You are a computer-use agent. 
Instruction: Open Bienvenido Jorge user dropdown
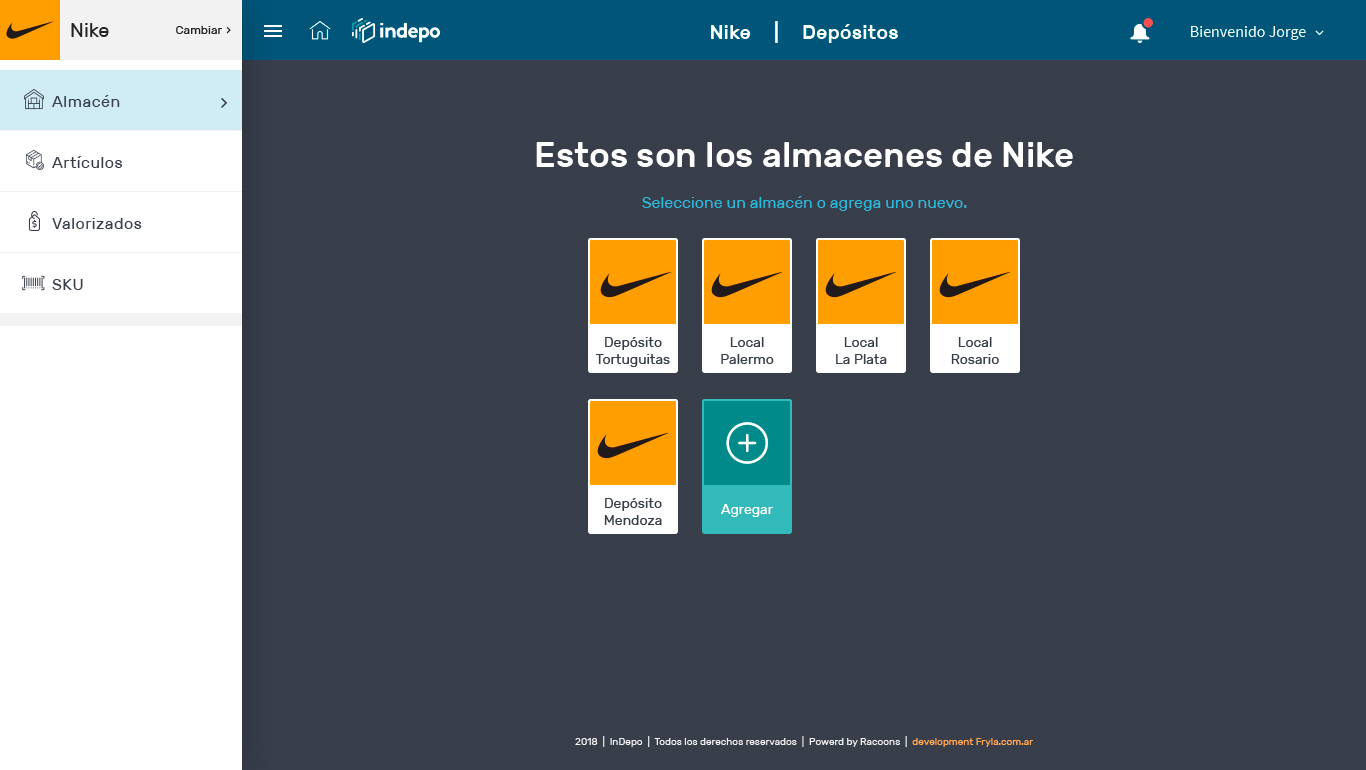(x=1256, y=32)
